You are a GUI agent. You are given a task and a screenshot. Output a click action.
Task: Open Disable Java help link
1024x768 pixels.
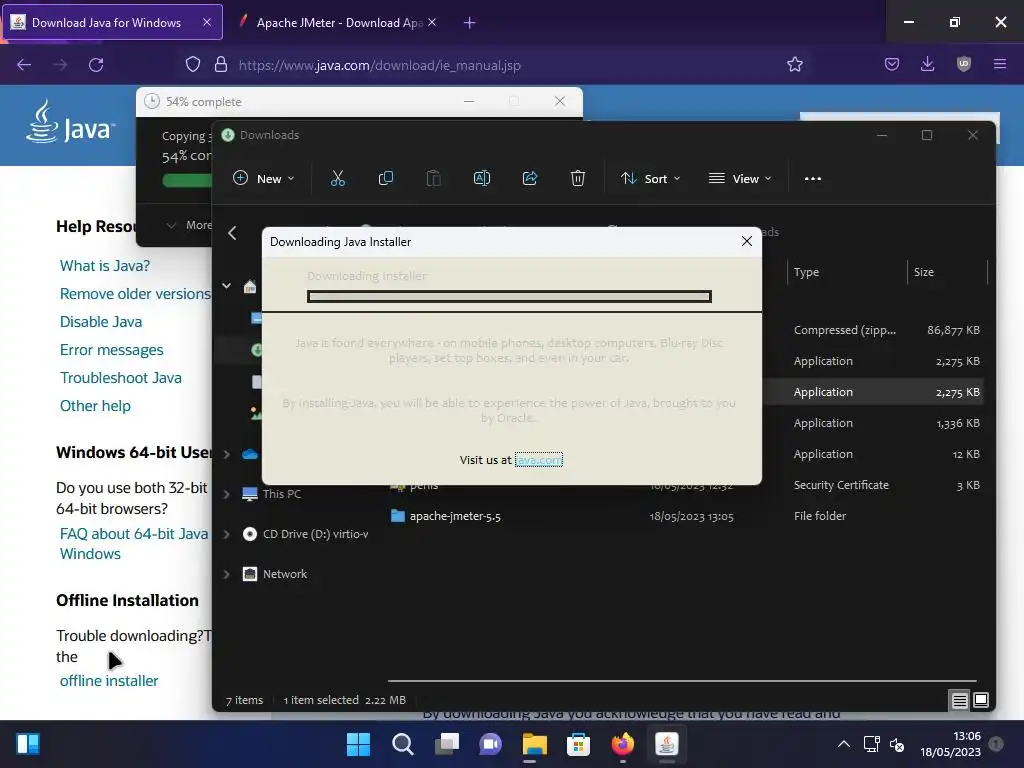101,322
